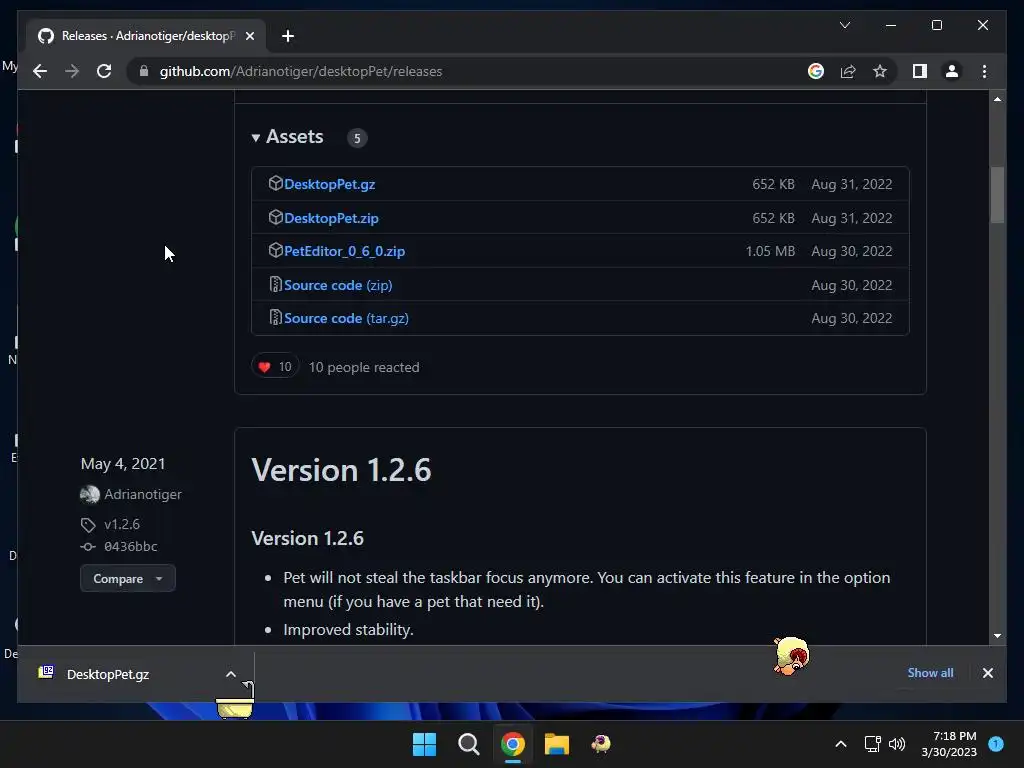The image size is (1024, 768).
Task: Download Source code (tar.gz)
Action: pos(346,319)
